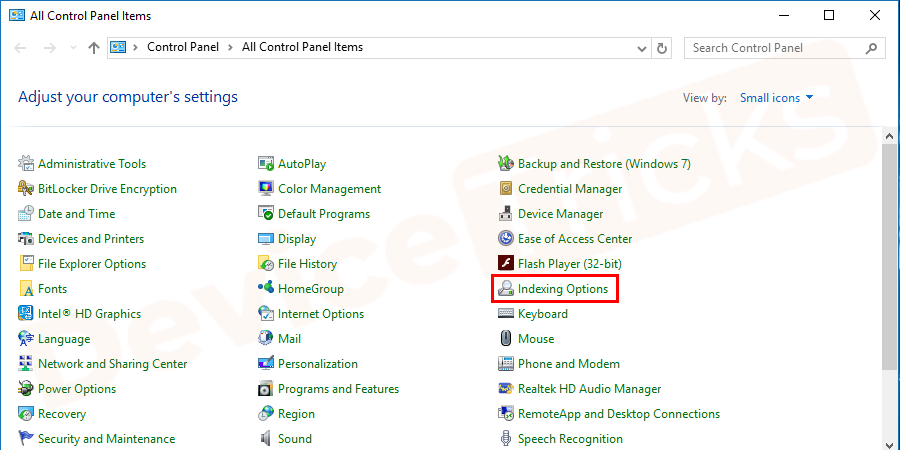The image size is (900, 450).
Task: Go up one level with Up arrow
Action: coord(94,48)
